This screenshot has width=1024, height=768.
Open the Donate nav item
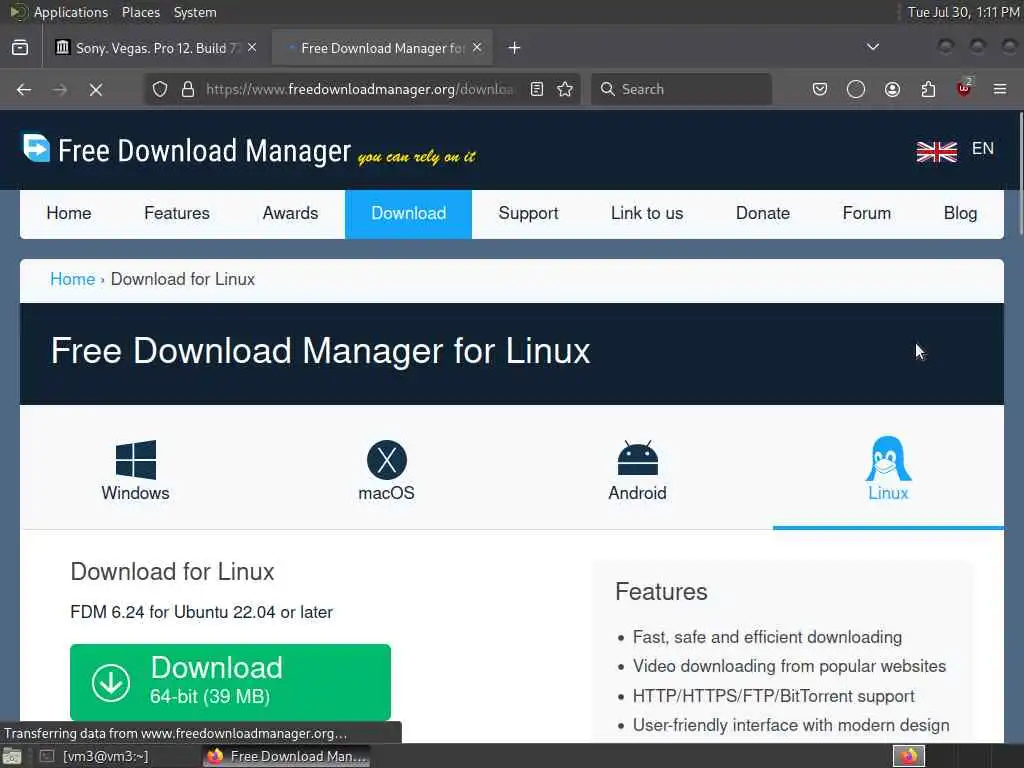pyautogui.click(x=763, y=214)
